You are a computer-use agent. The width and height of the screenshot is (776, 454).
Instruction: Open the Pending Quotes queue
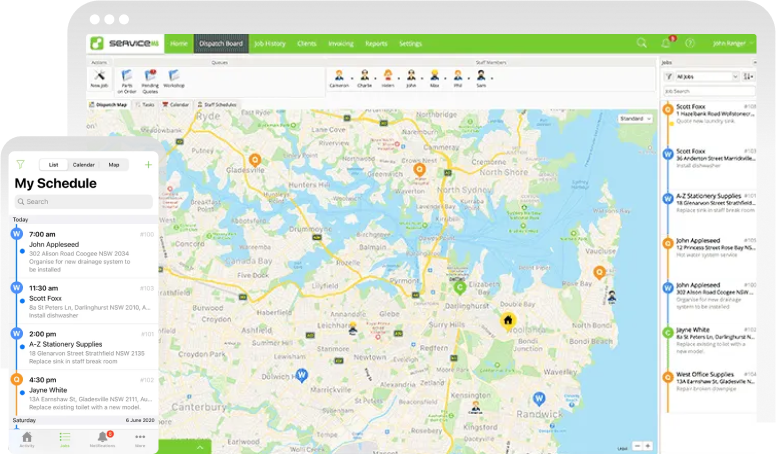pos(150,78)
